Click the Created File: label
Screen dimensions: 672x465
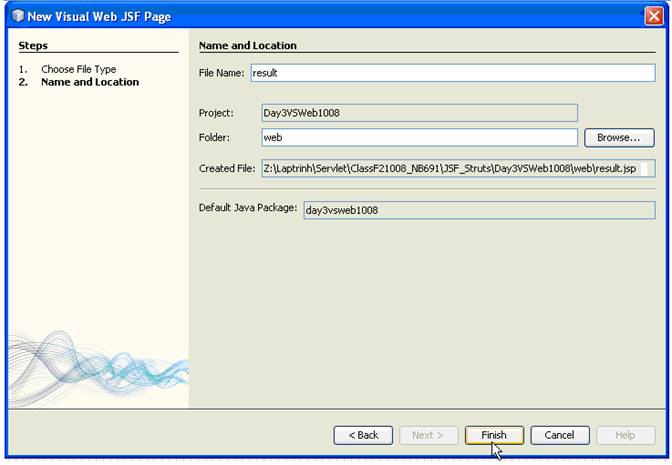227,168
